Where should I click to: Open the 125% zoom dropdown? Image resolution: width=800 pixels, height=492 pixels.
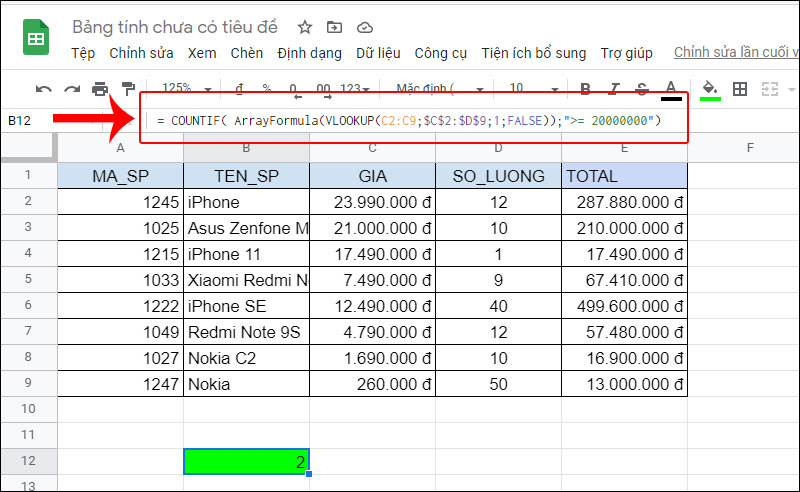[183, 89]
